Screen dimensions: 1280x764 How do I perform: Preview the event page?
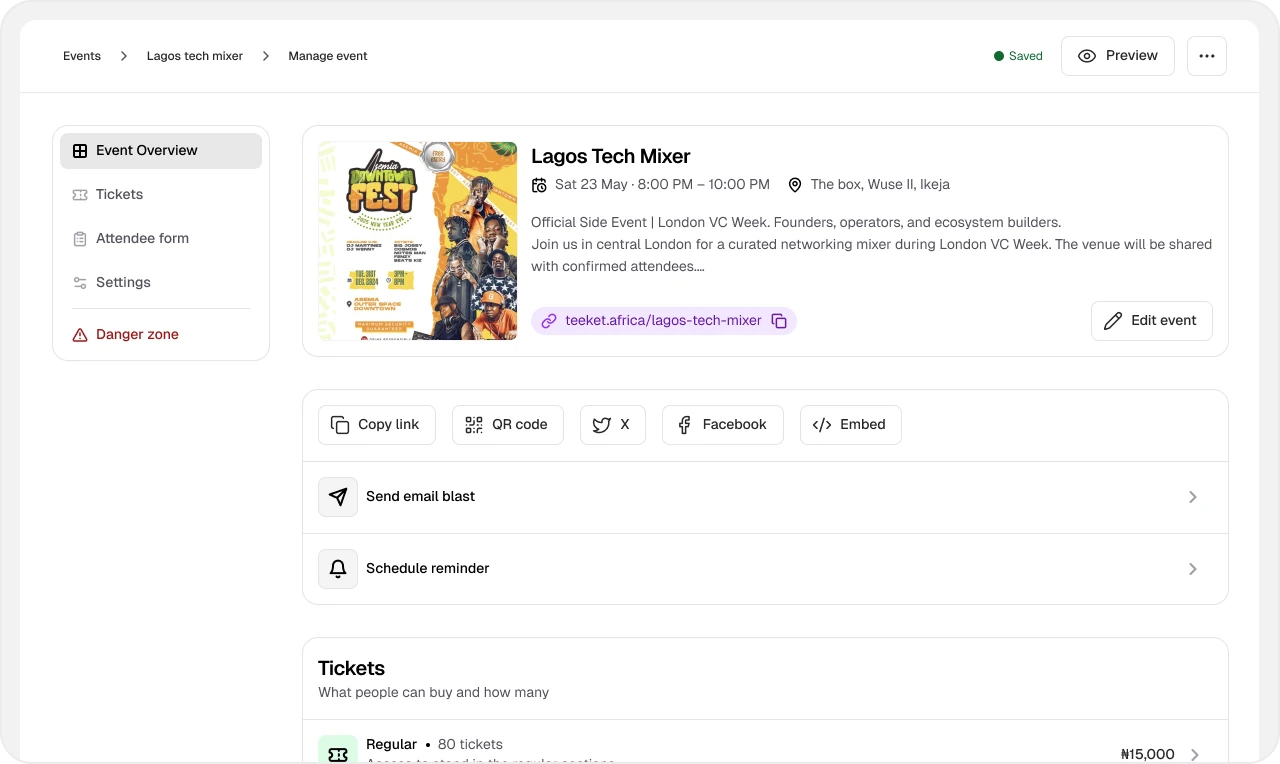(1118, 56)
